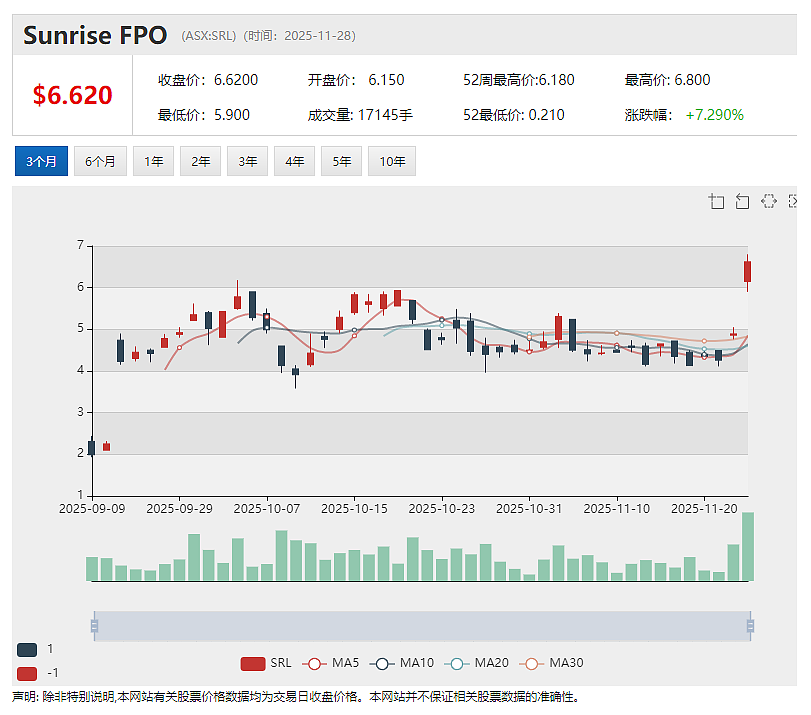Click the 2025-11-20 axis label
The image size is (811, 715).
coord(704,509)
